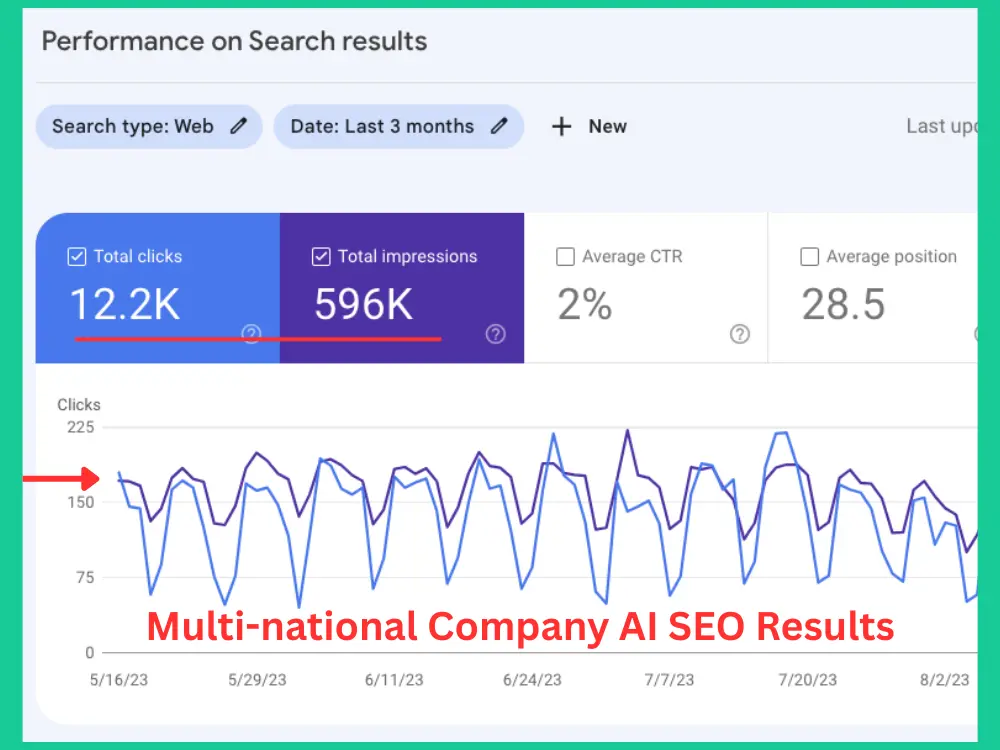Open help icon in Total clicks card
Screen dimensions: 1000x750
pyautogui.click(x=251, y=334)
